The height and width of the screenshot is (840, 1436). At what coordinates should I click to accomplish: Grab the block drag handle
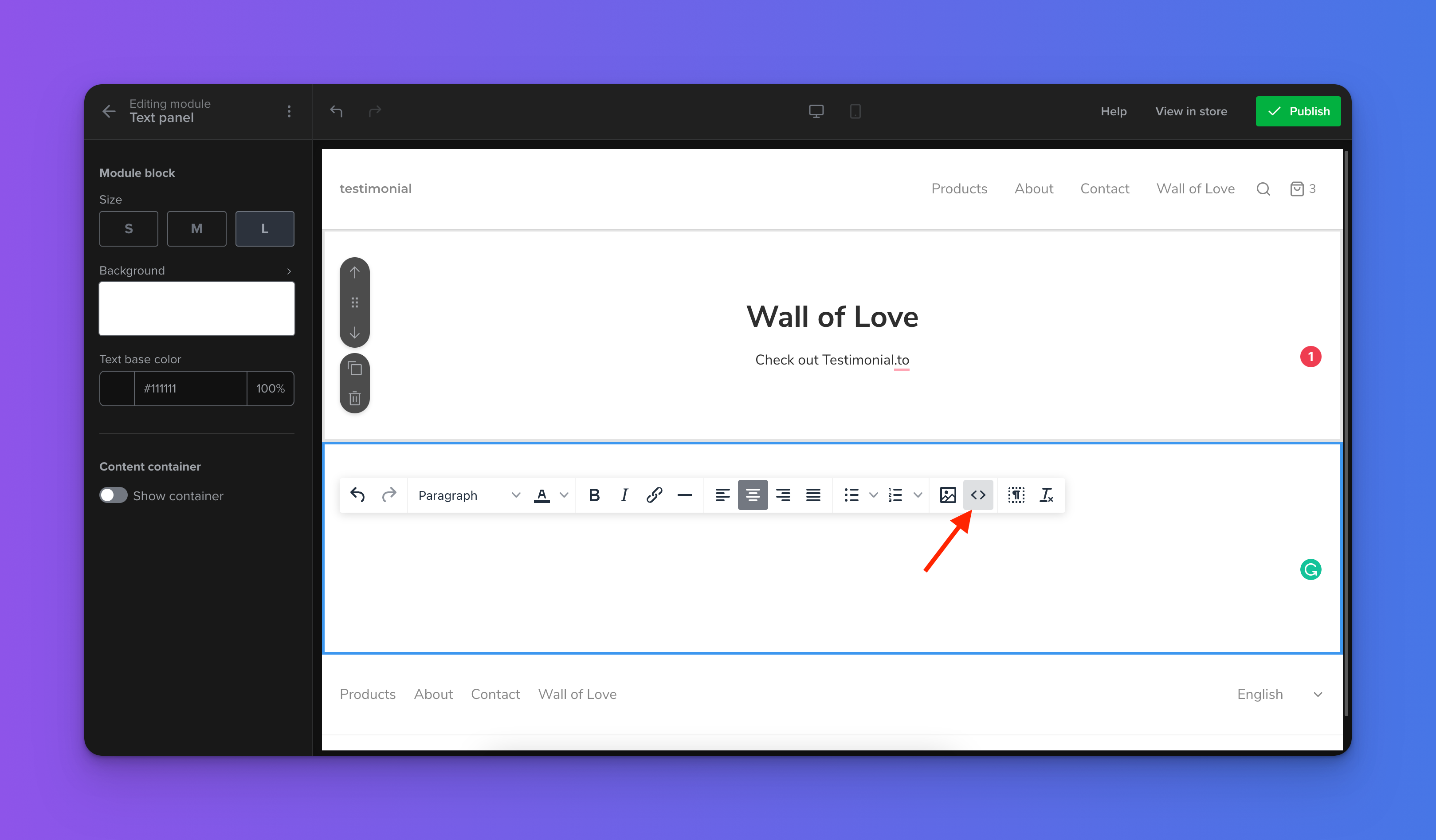coord(354,302)
